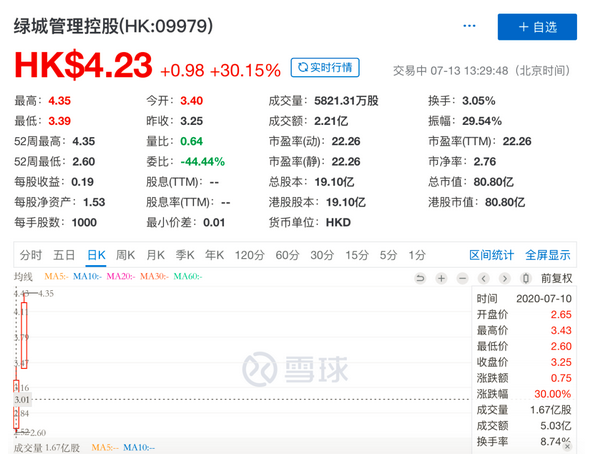Shift chart left with previous arrow
591x466 pixels.
[x=484, y=279]
